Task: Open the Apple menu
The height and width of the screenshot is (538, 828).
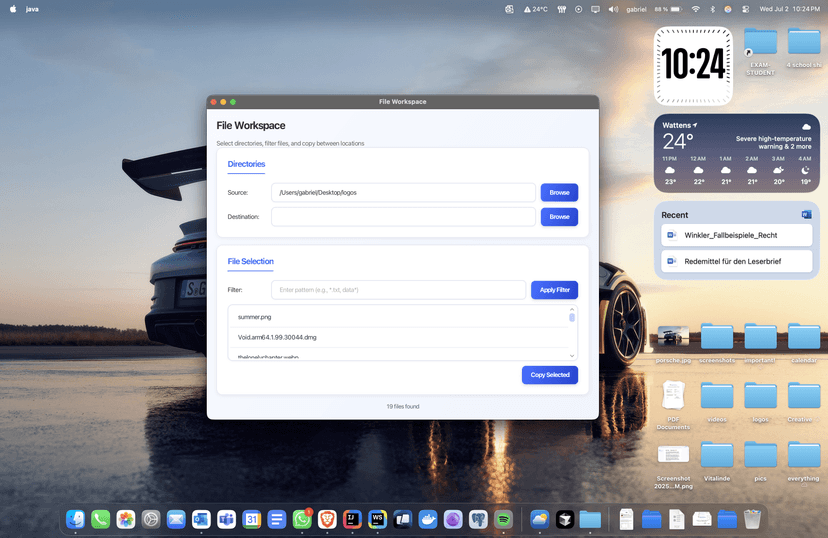Action: coord(13,9)
